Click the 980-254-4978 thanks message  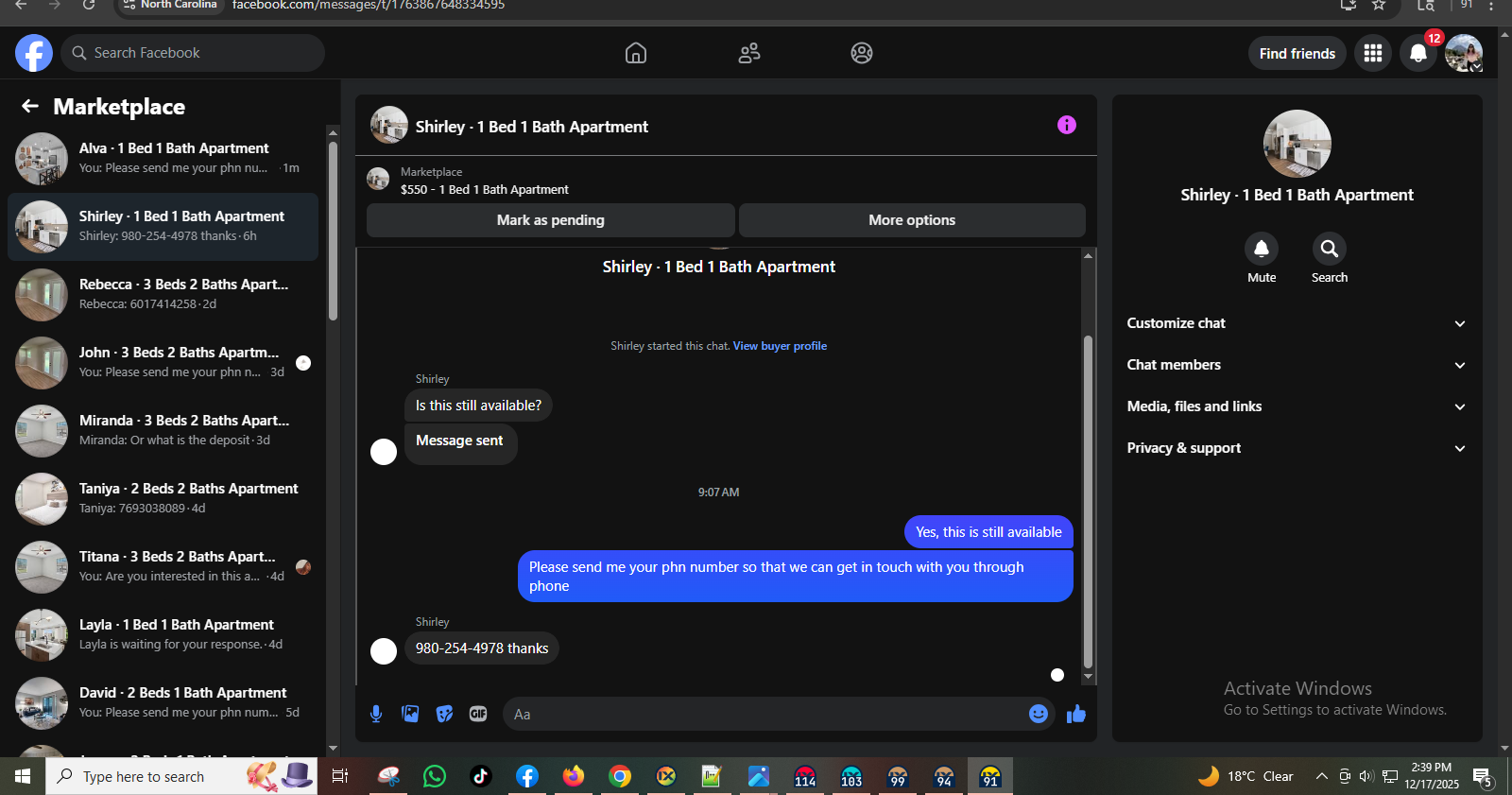[x=482, y=648]
